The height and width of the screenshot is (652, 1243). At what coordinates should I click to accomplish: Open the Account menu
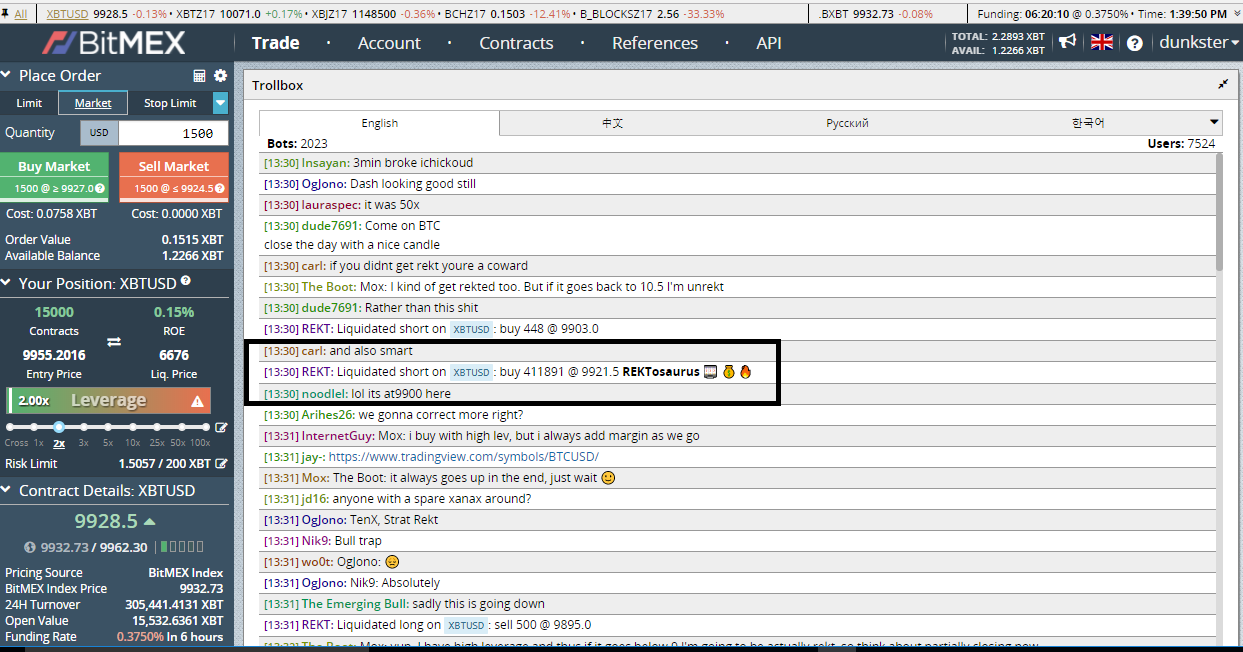[x=389, y=43]
